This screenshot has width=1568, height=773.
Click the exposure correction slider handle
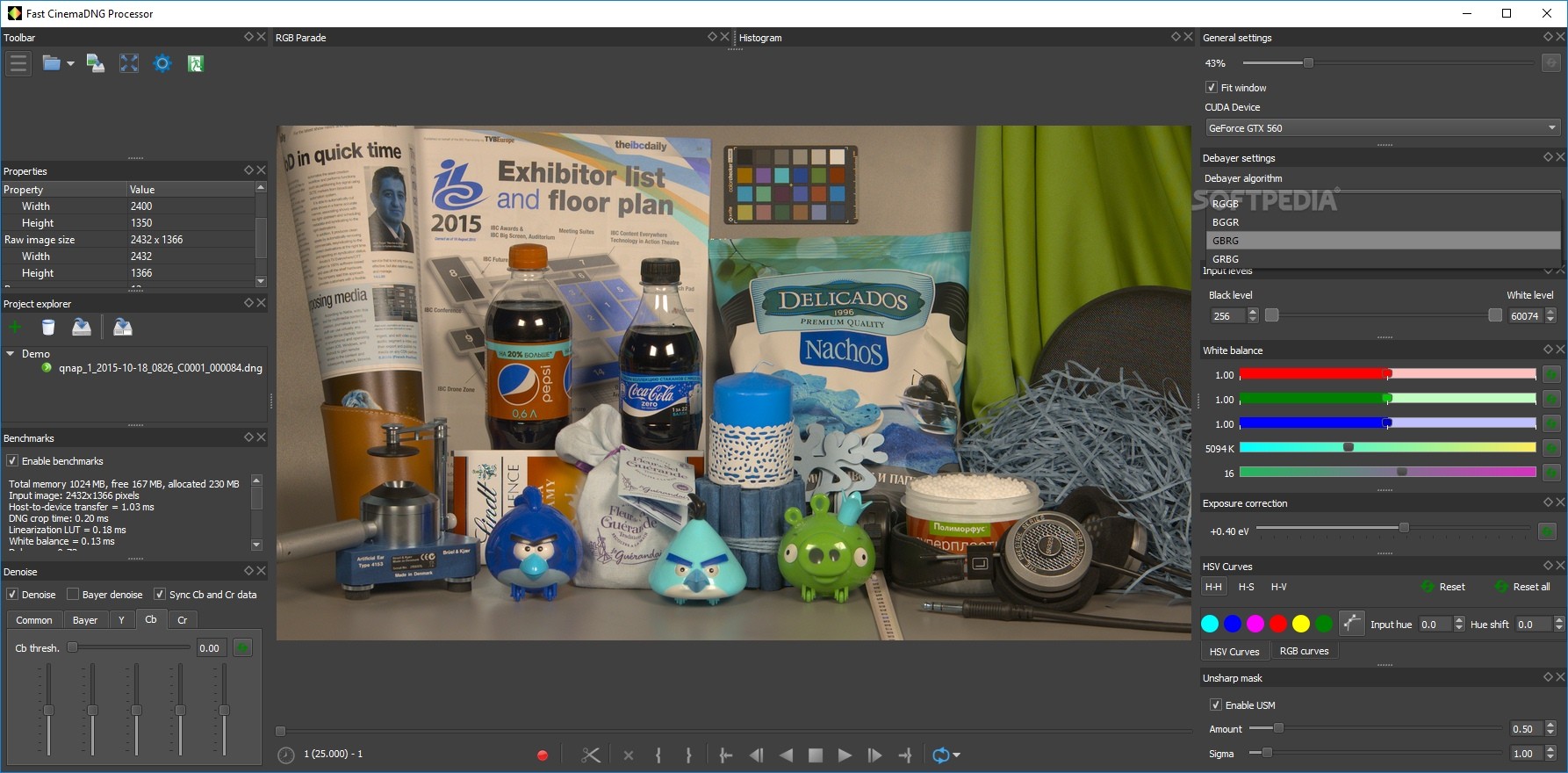(x=1404, y=528)
